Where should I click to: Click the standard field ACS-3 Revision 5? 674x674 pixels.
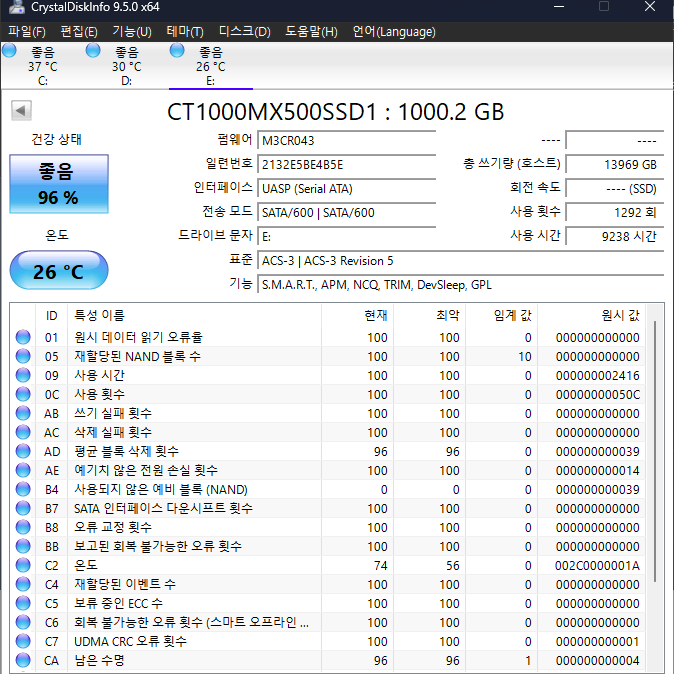coord(460,261)
